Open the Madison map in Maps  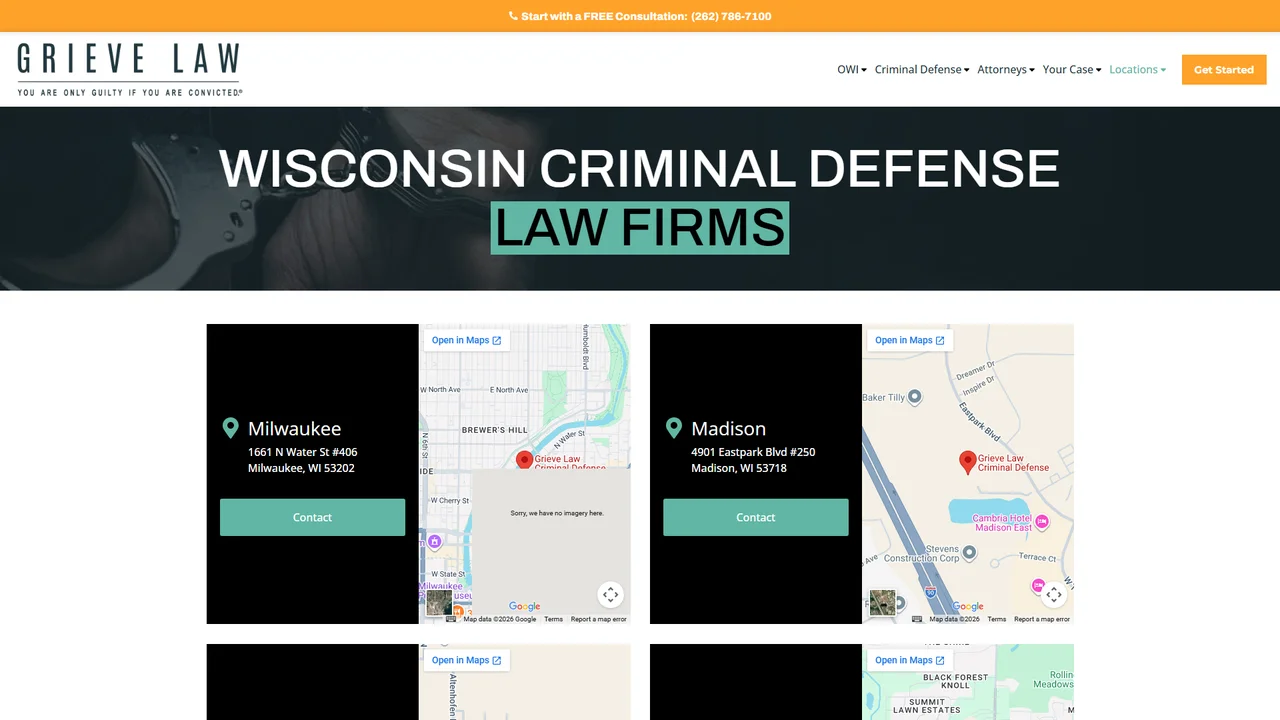coord(910,340)
